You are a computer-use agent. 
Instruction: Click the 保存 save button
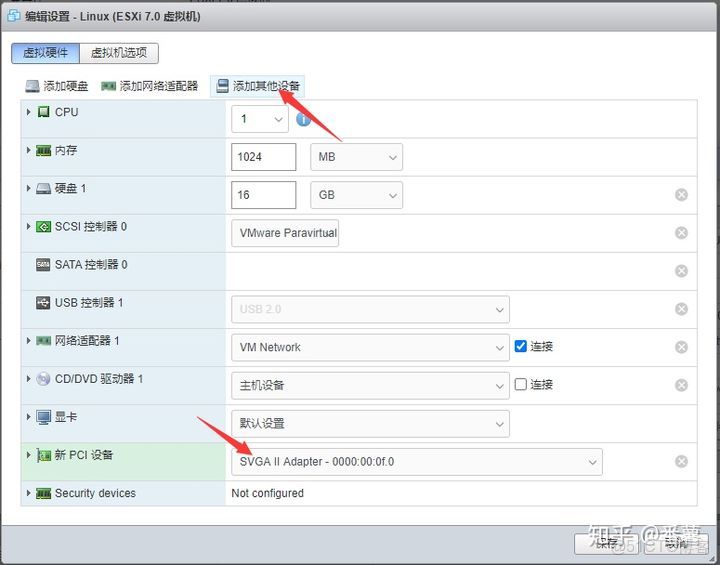606,544
